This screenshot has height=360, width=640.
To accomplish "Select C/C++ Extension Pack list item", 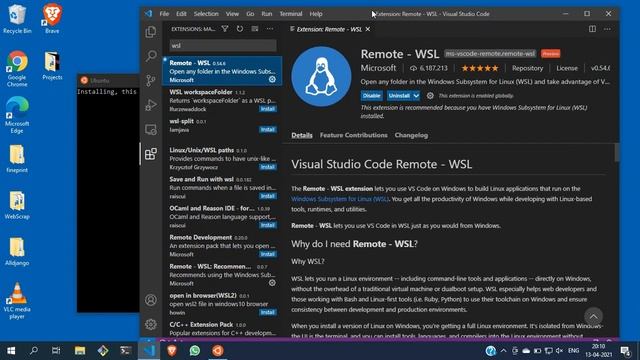I will [x=222, y=329].
